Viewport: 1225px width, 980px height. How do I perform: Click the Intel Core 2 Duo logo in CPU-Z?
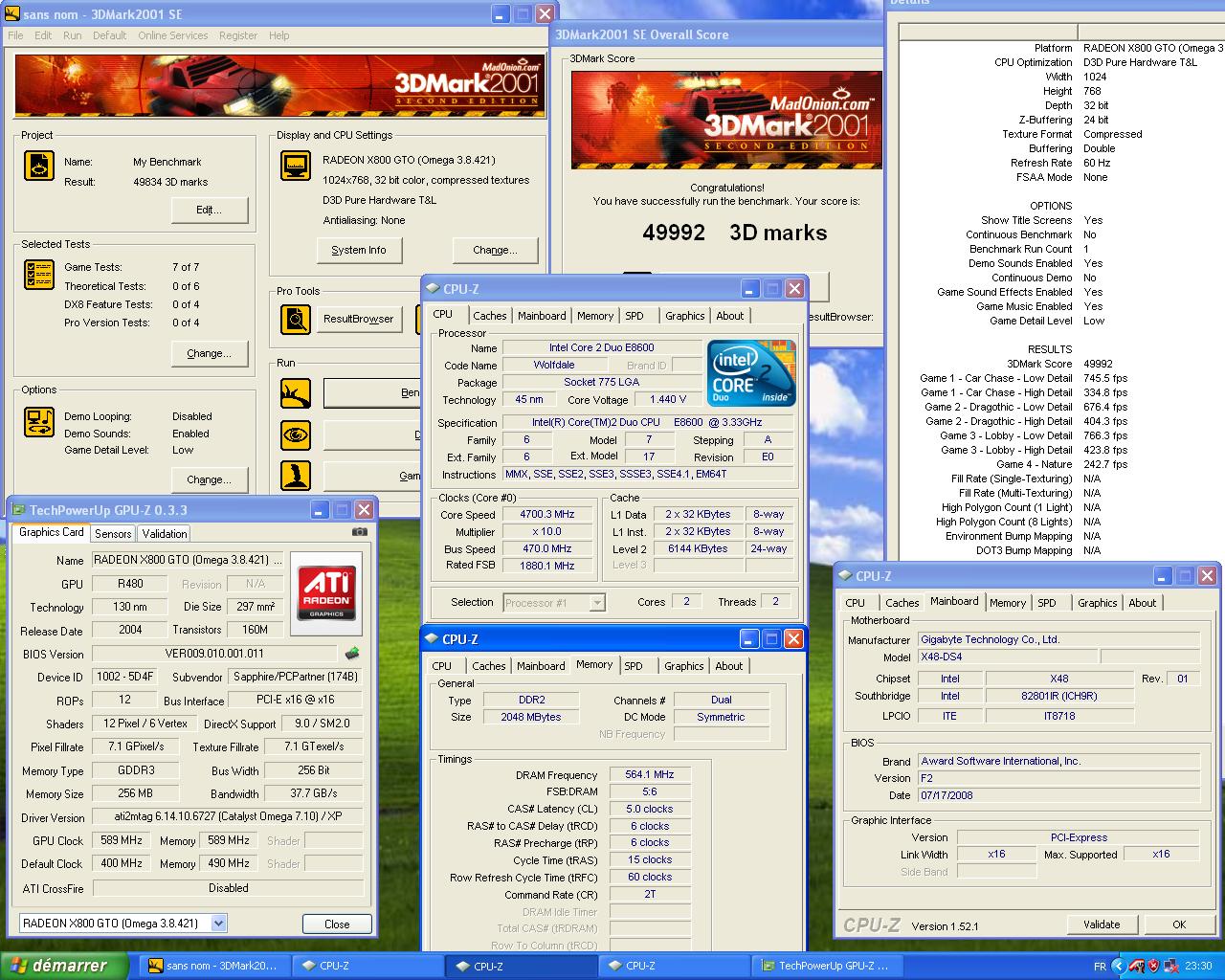751,373
